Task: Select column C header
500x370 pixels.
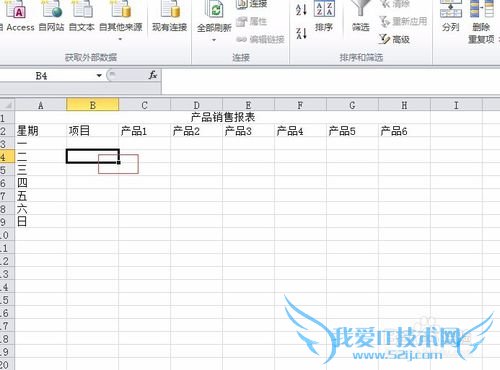Action: 144,105
